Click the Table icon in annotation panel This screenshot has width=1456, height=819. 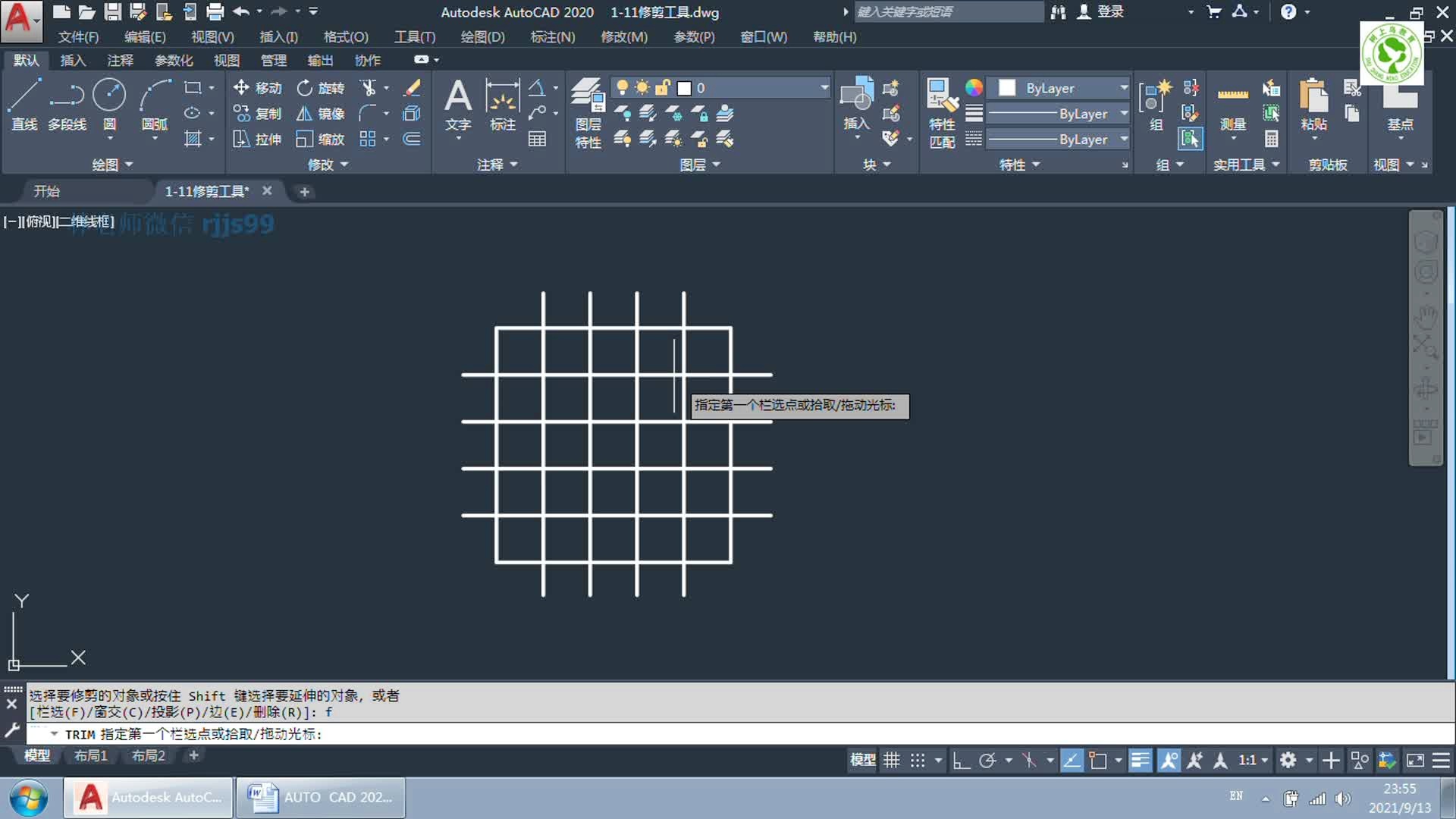537,140
